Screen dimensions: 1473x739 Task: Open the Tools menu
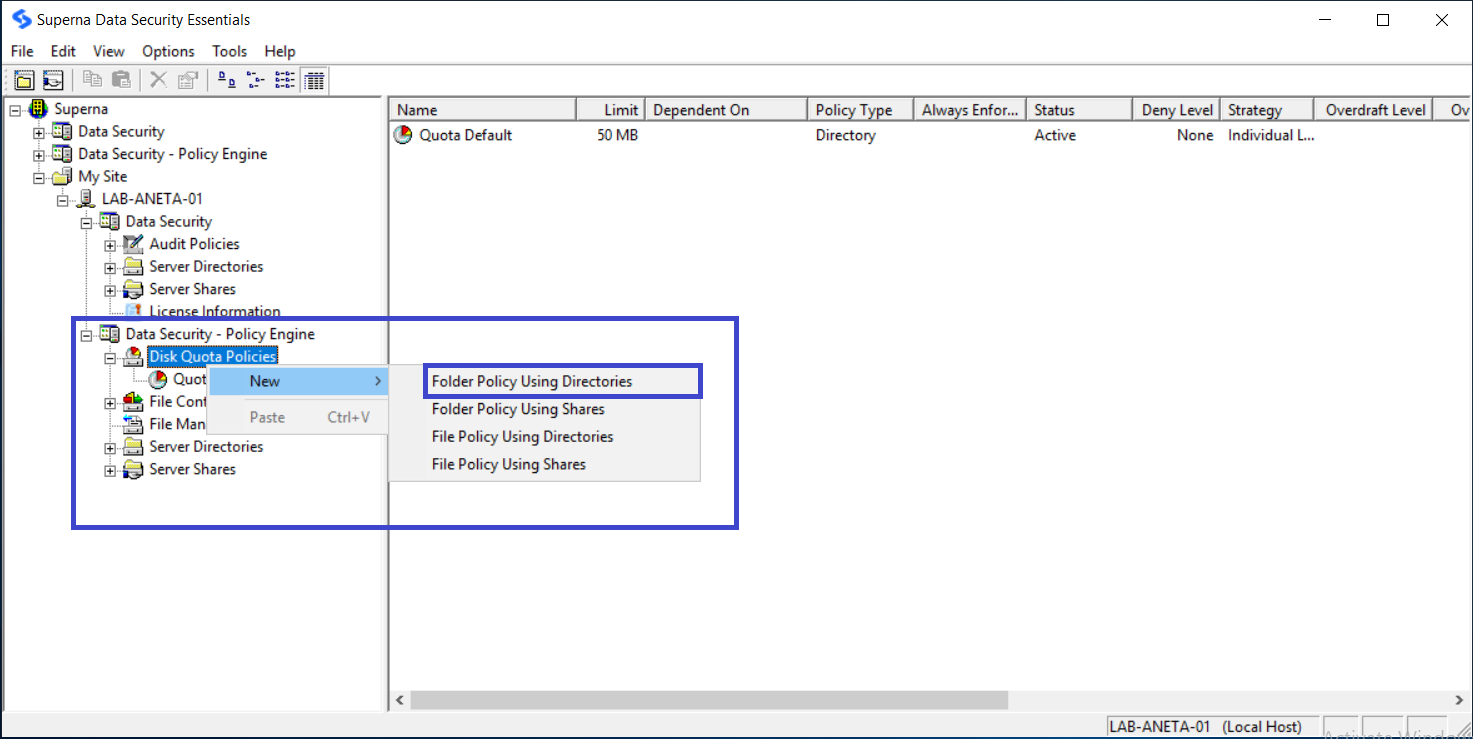(229, 51)
